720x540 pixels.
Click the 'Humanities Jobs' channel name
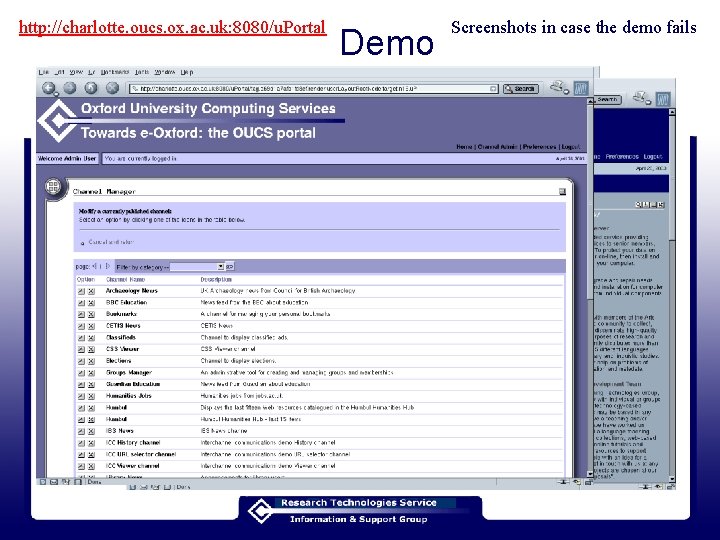click(129, 396)
